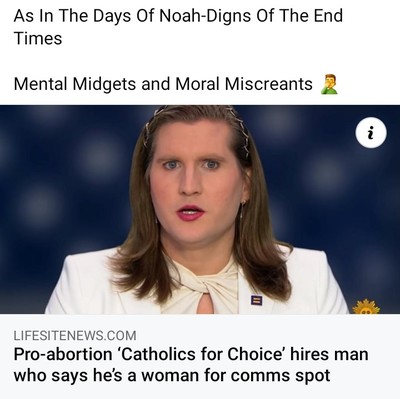
Task: Click the gray card area beside LIFESITENEWS.COM
Action: (267, 335)
